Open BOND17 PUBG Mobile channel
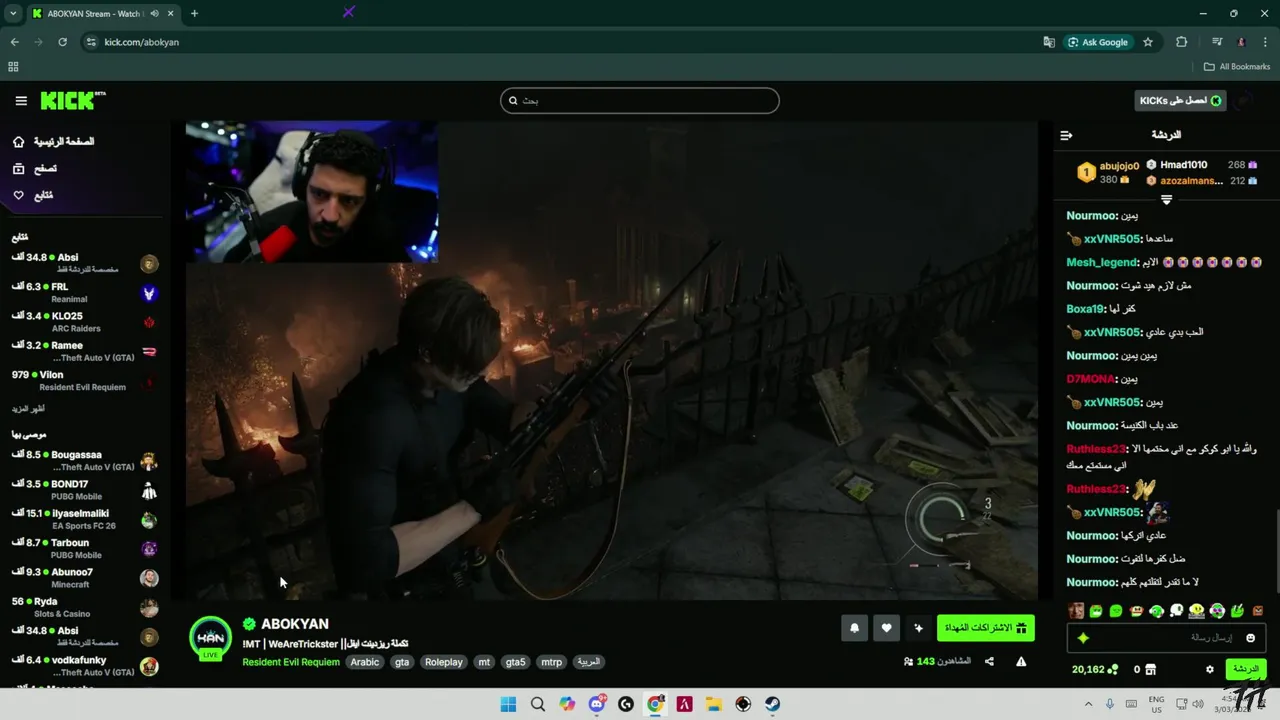This screenshot has height=720, width=1280. coord(84,490)
